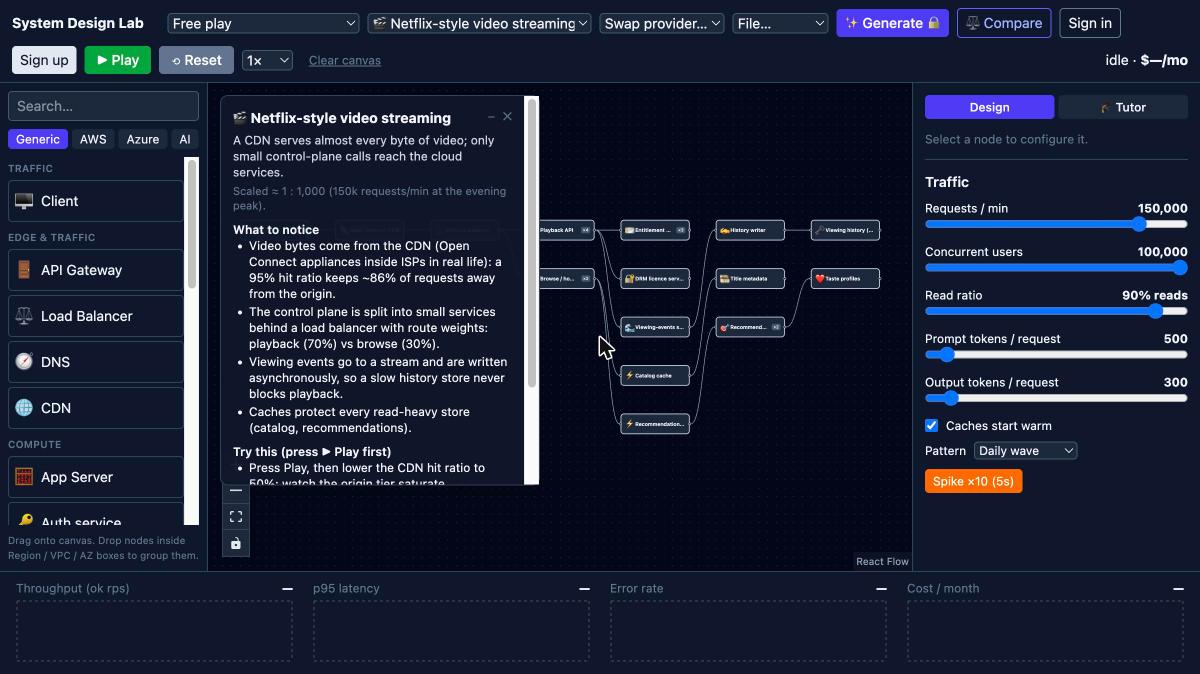The width and height of the screenshot is (1200, 674).
Task: Select the Viewing-events stream node
Action: 655,327
